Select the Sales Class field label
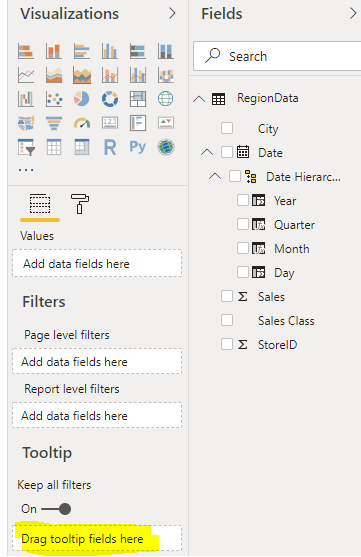 [x=286, y=321]
